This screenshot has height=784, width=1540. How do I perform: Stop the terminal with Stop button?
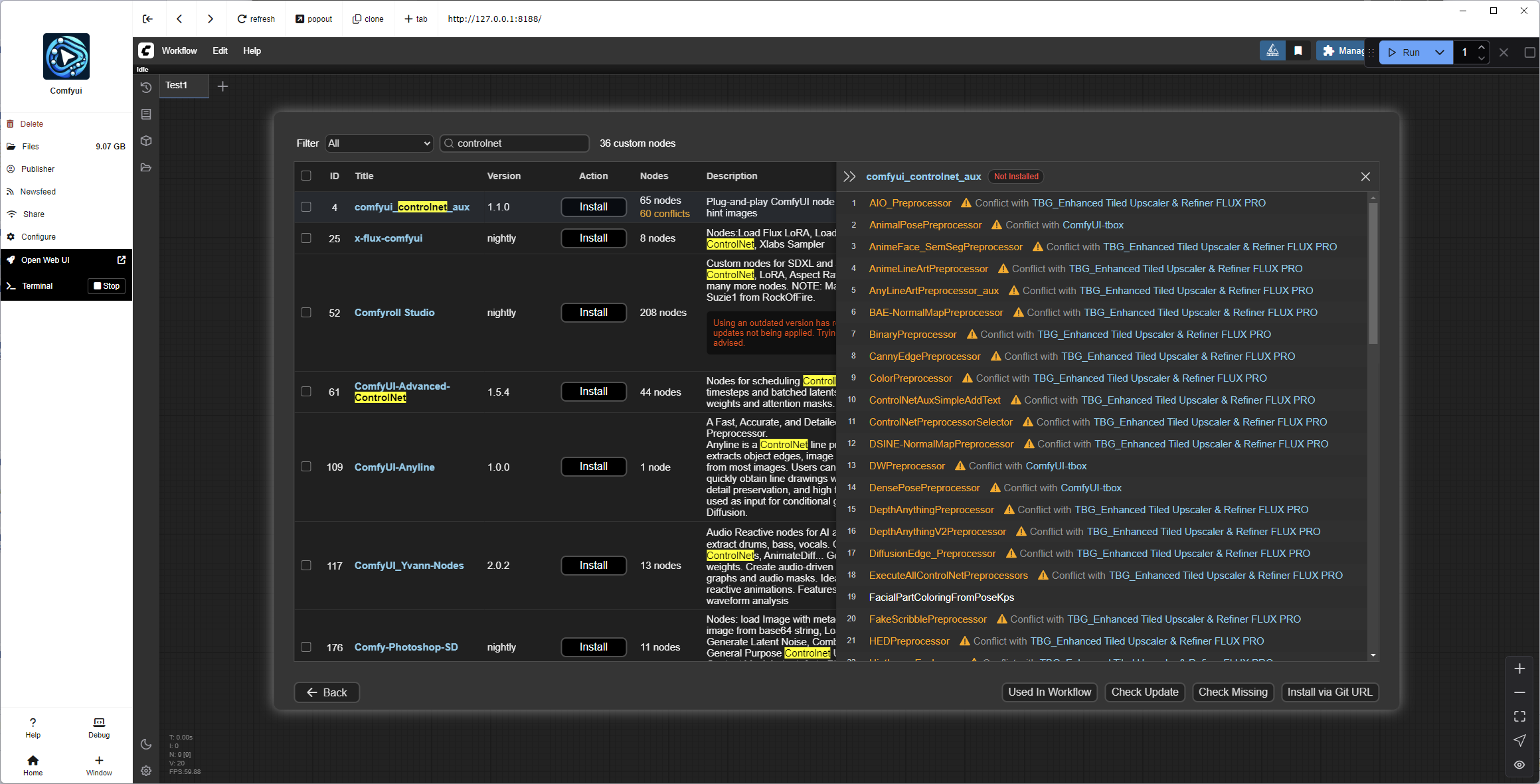tap(107, 286)
